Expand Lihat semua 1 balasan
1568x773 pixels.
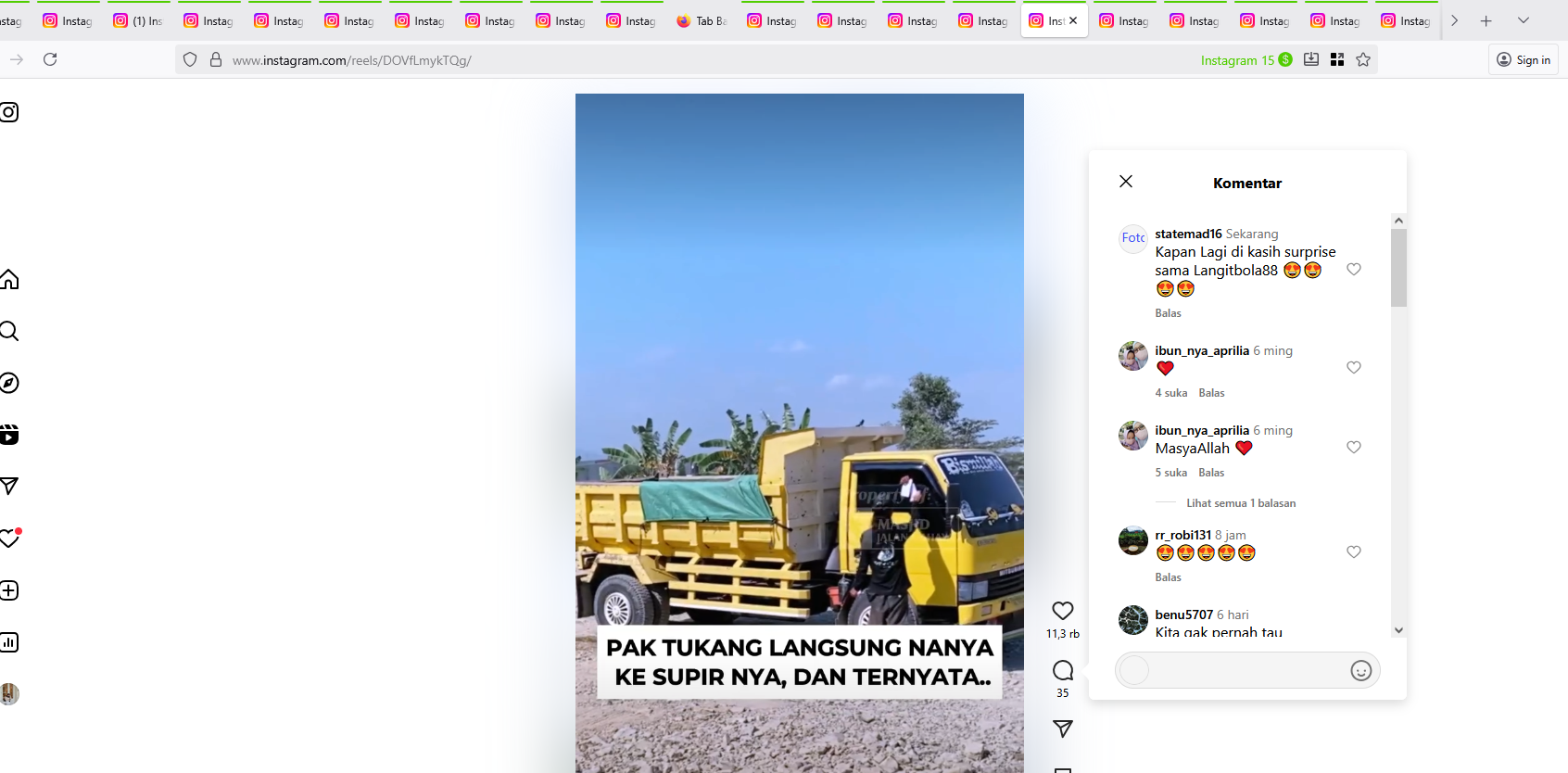(1241, 503)
